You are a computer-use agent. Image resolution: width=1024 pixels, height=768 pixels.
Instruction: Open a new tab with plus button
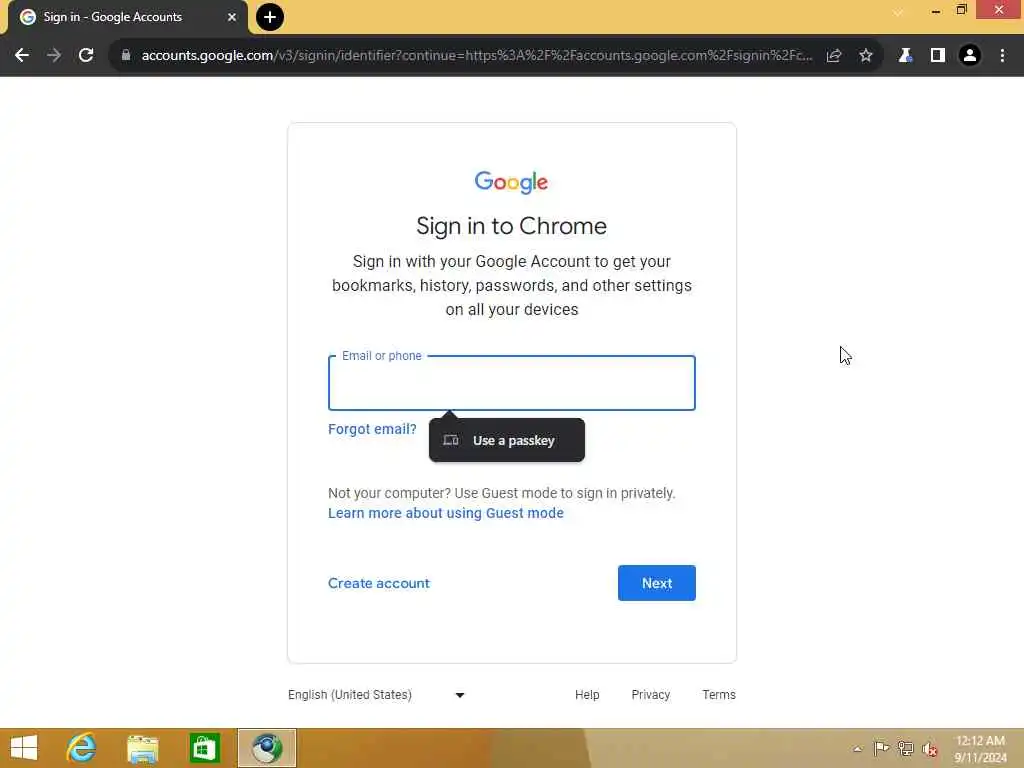pos(270,17)
